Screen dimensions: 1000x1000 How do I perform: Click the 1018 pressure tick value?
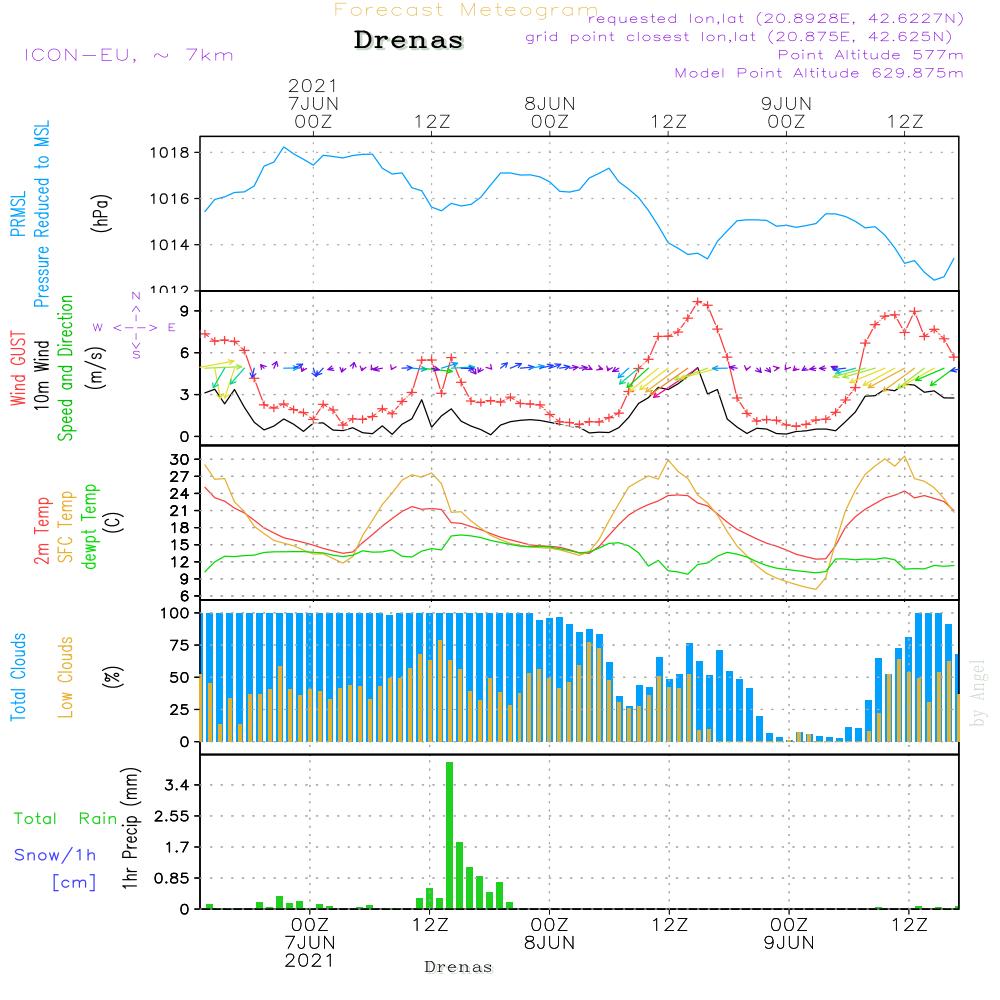click(170, 152)
